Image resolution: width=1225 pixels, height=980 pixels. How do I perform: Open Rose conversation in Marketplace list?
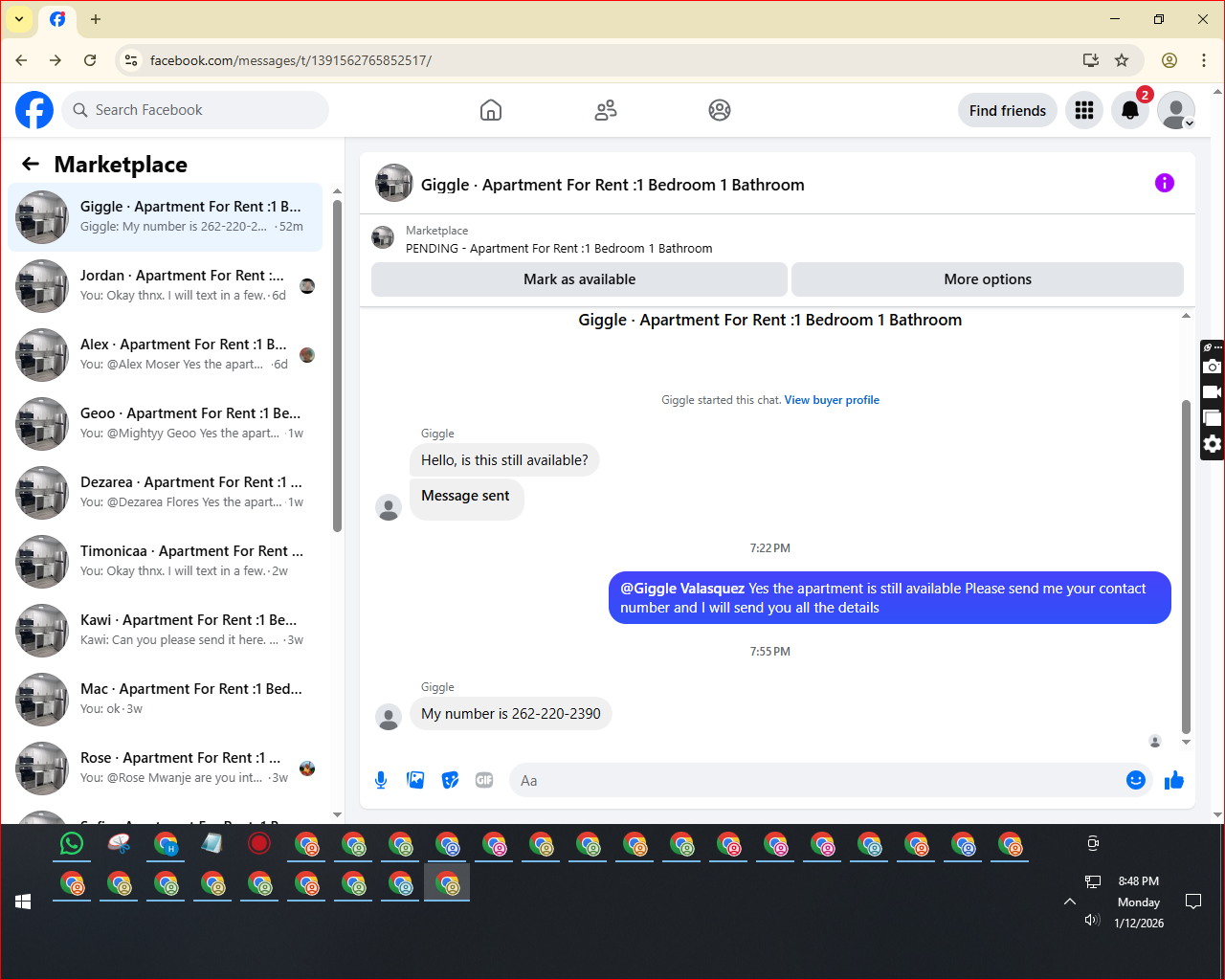pos(166,768)
